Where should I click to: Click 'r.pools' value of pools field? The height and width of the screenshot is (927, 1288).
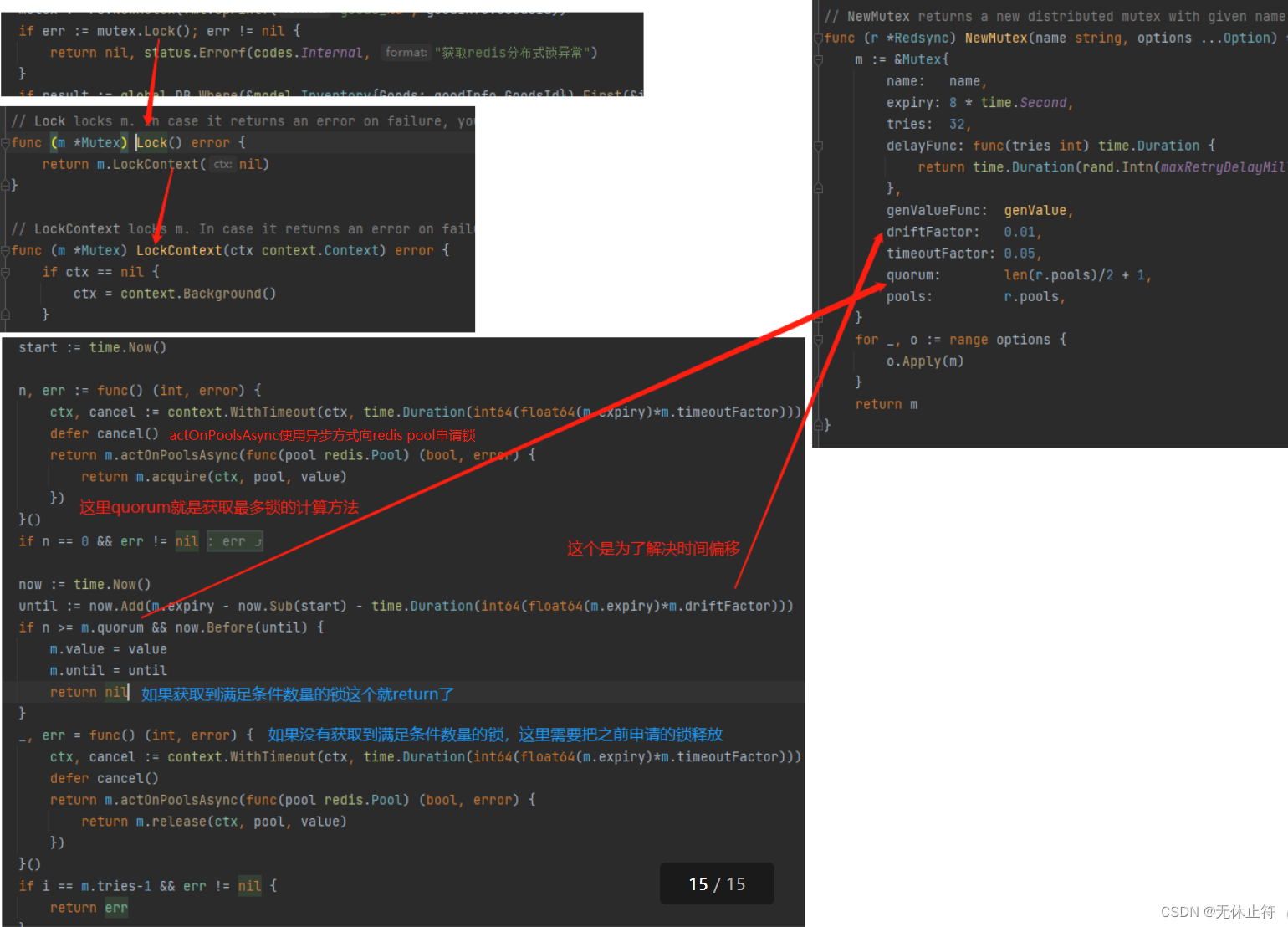coord(1031,297)
